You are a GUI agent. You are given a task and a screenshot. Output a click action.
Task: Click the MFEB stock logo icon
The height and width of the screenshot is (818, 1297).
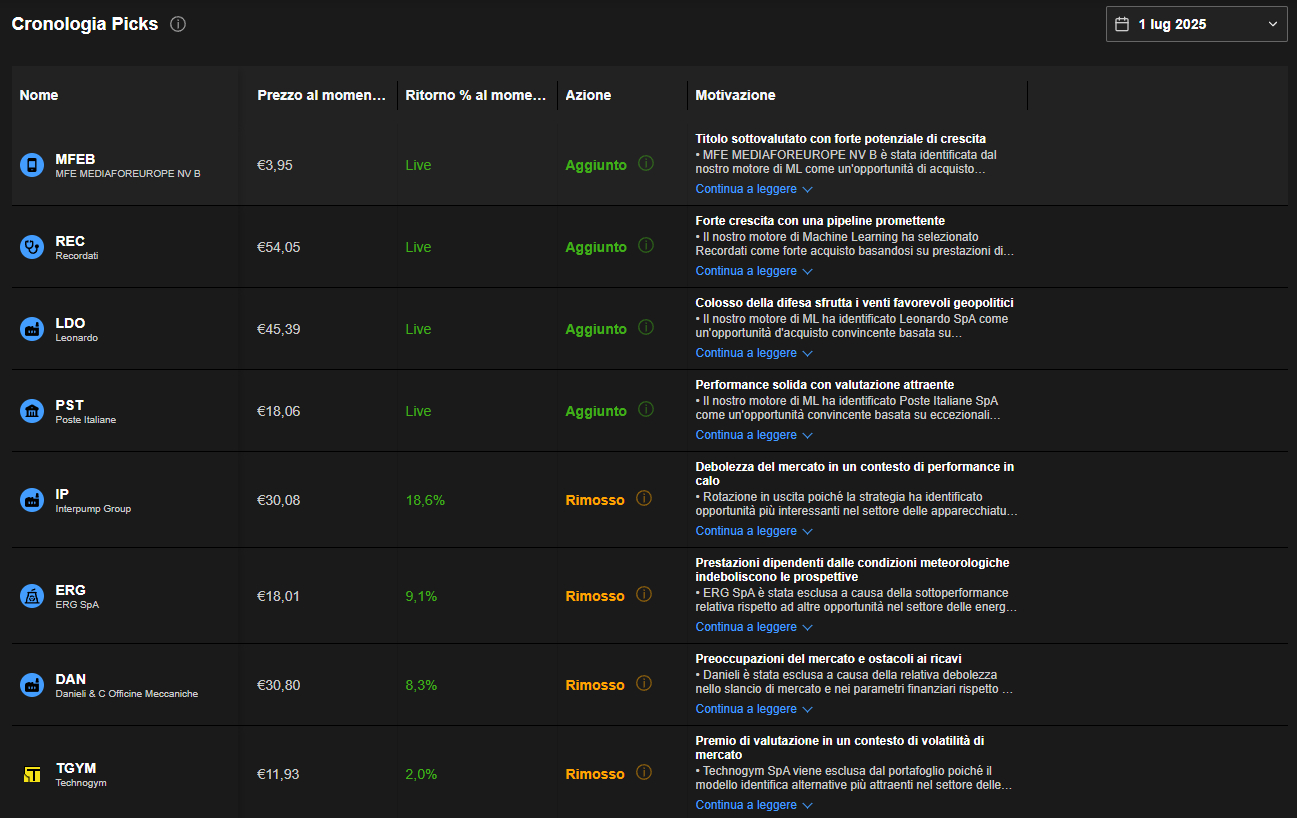click(x=32, y=165)
